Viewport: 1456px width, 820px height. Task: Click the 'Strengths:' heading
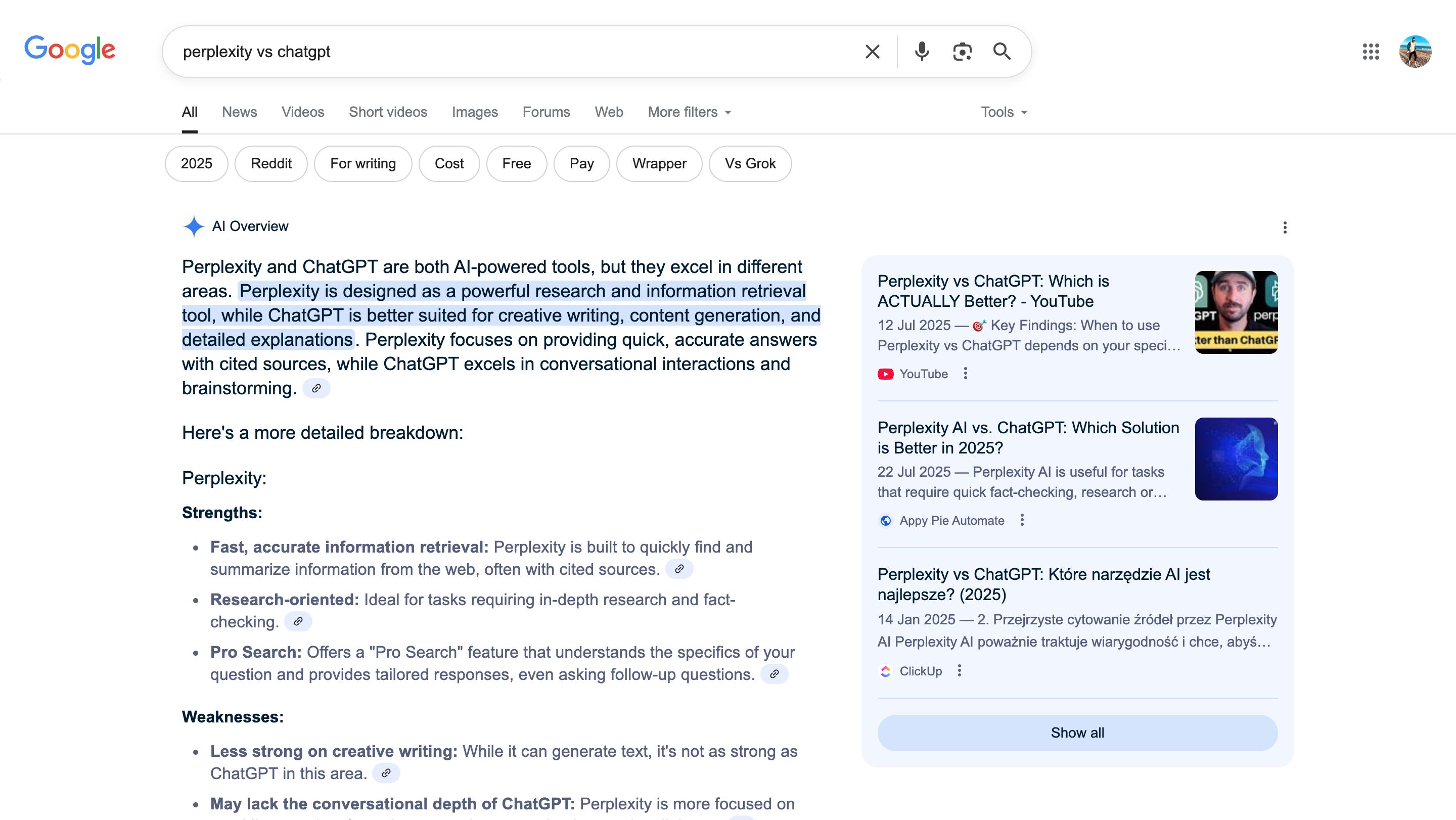coord(222,512)
